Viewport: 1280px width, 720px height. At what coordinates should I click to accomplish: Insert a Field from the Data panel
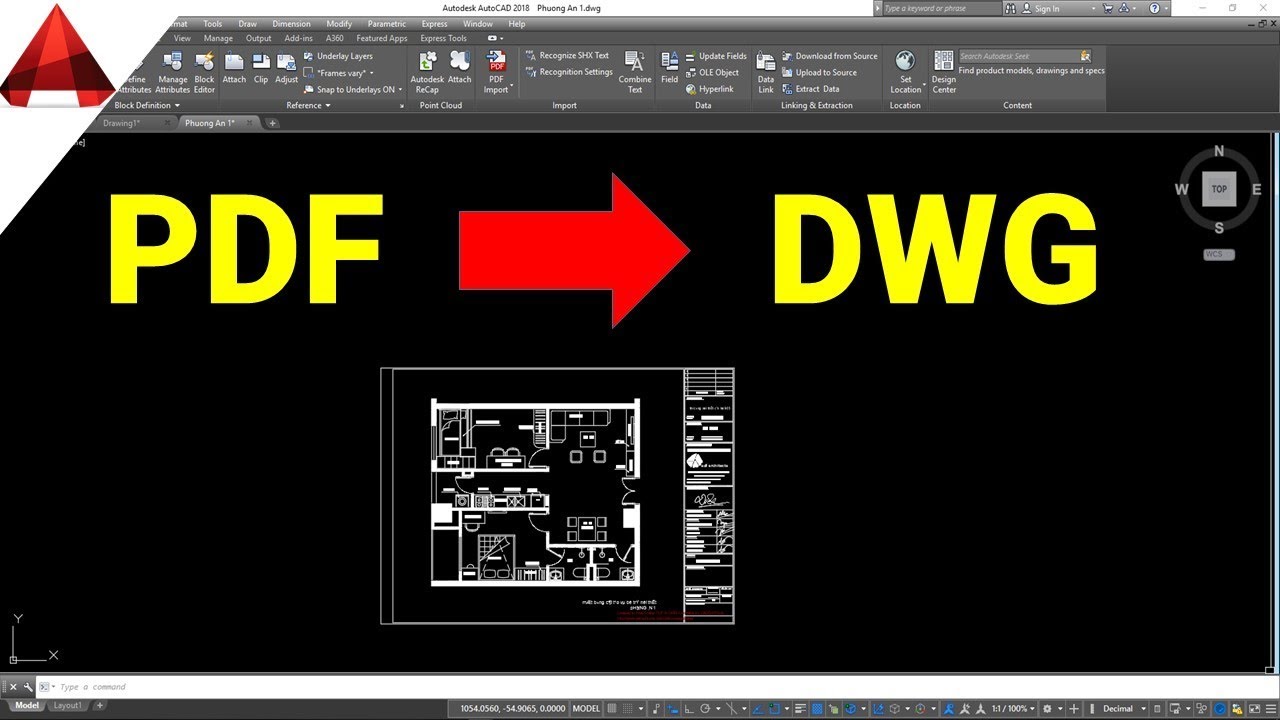(669, 68)
